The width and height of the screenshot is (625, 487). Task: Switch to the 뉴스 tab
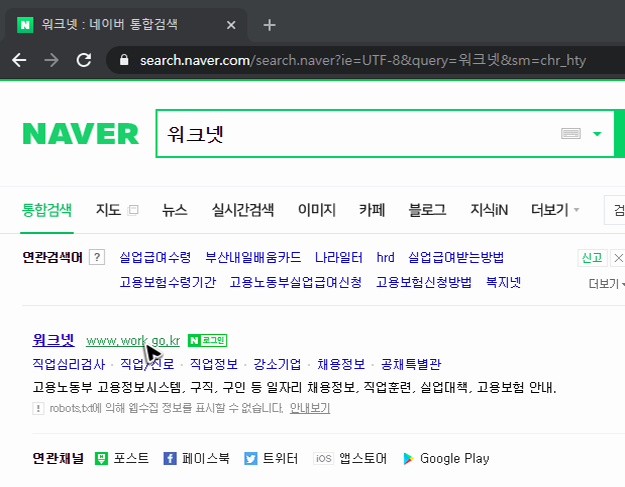175,210
